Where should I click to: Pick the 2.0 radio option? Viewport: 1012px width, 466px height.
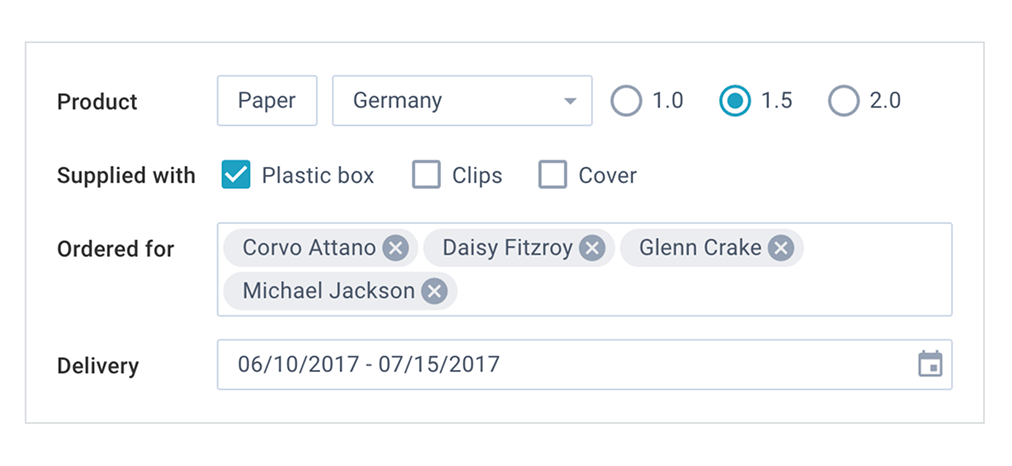(x=844, y=101)
